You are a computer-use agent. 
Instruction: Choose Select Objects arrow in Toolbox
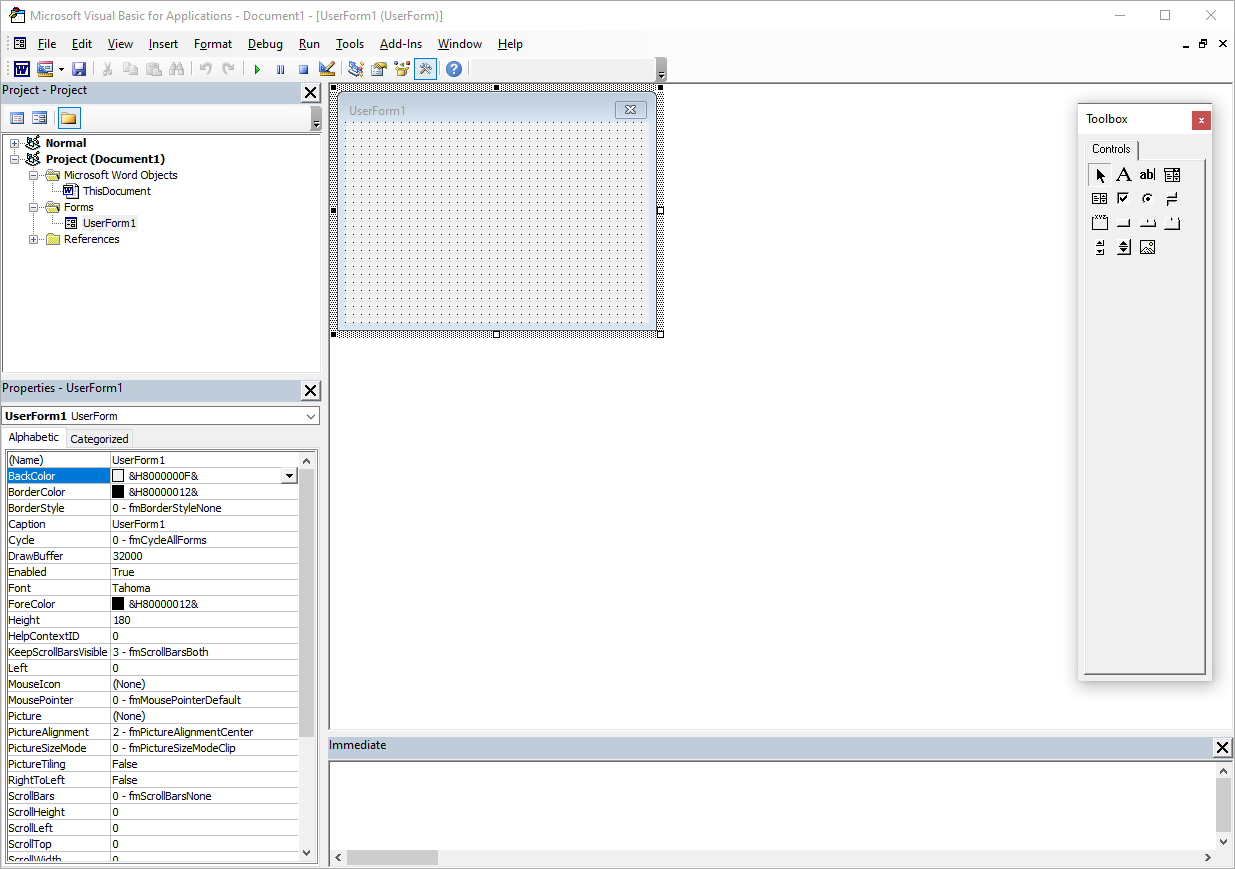(1100, 175)
